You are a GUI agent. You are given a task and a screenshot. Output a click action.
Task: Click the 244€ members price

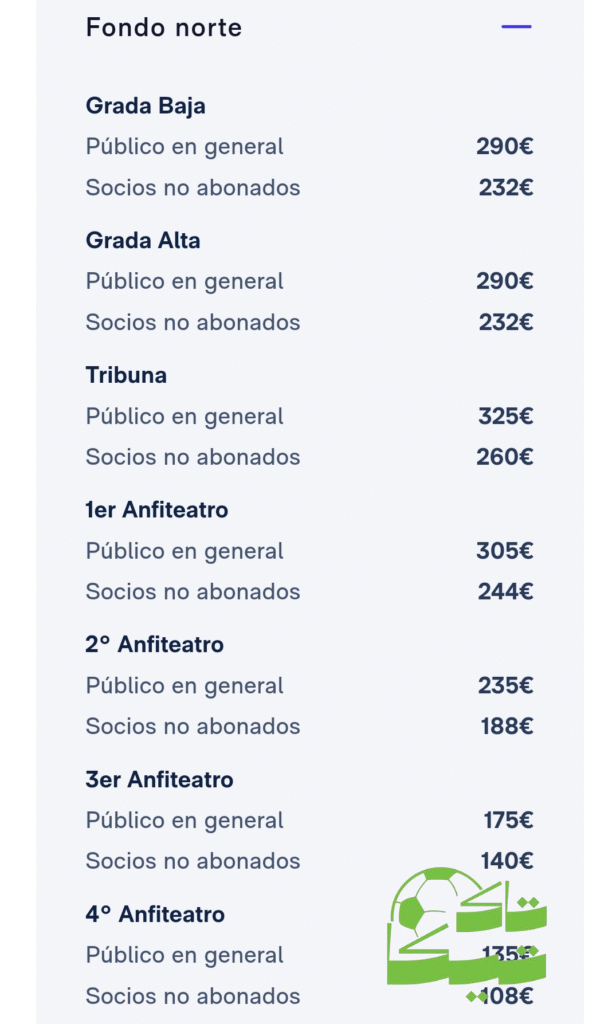click(505, 592)
